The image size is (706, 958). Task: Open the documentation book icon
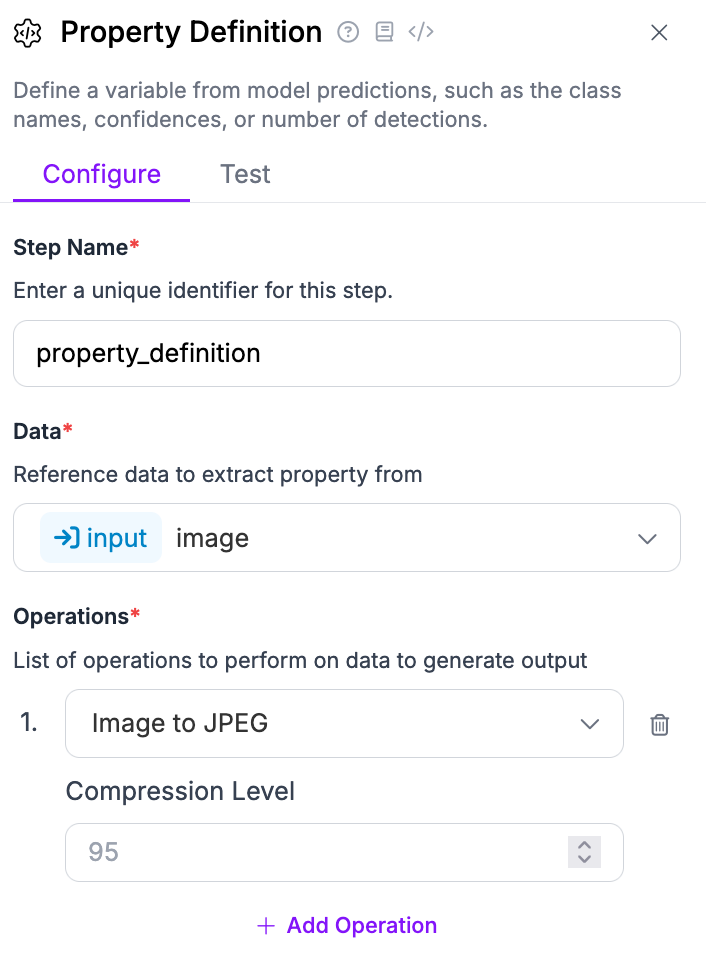384,33
